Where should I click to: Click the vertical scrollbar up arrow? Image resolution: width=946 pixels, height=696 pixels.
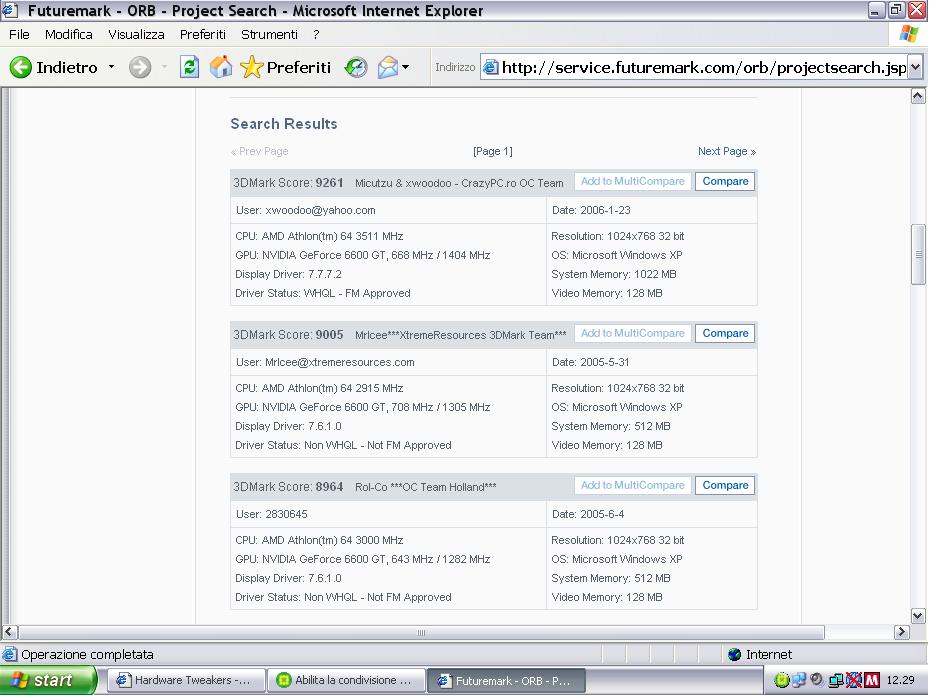point(918,96)
